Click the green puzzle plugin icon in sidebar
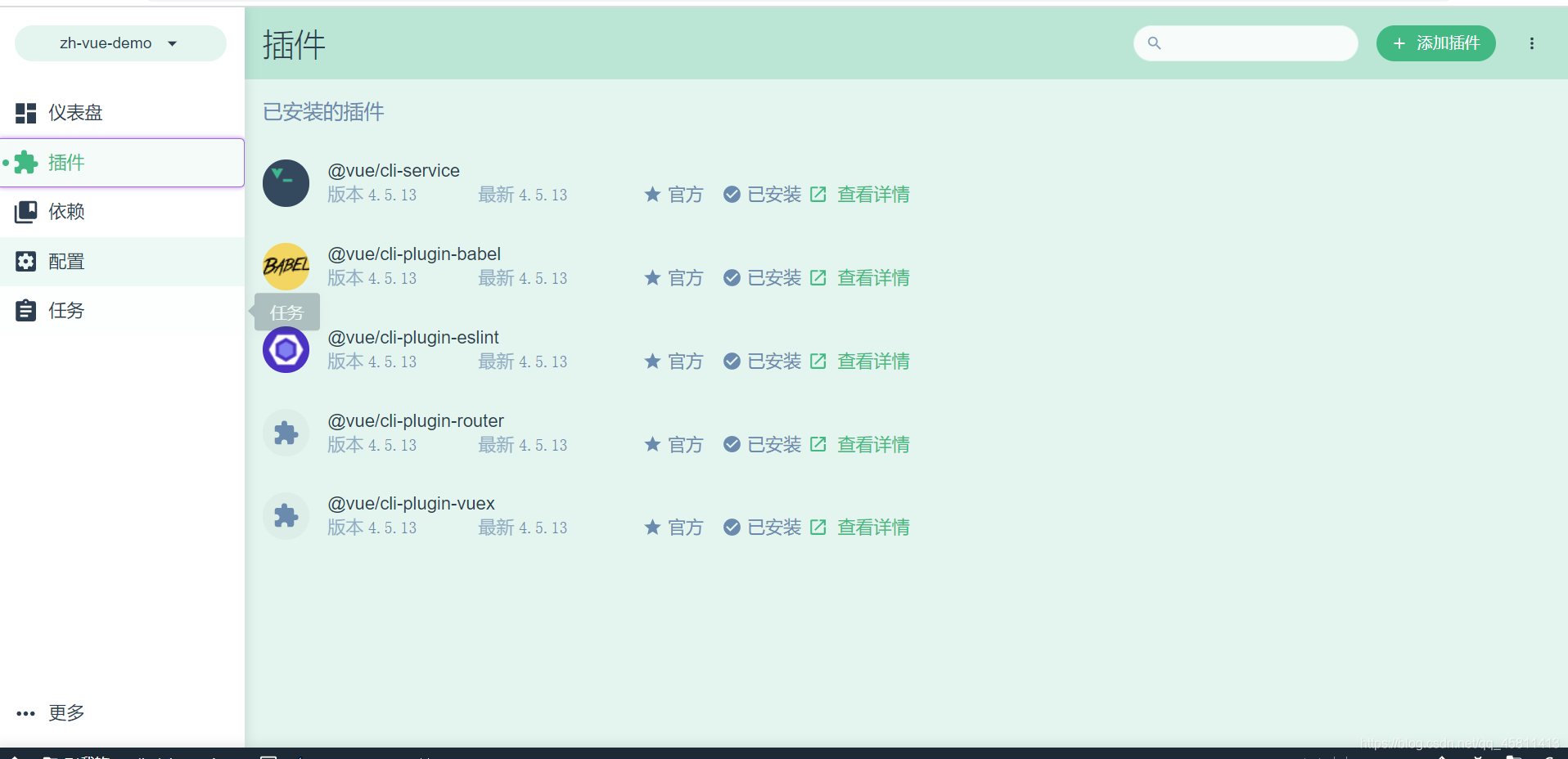Viewport: 1568px width, 759px height. coord(26,163)
